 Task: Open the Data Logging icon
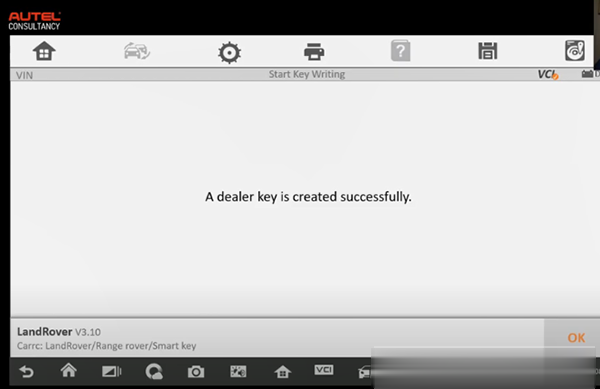tap(575, 50)
